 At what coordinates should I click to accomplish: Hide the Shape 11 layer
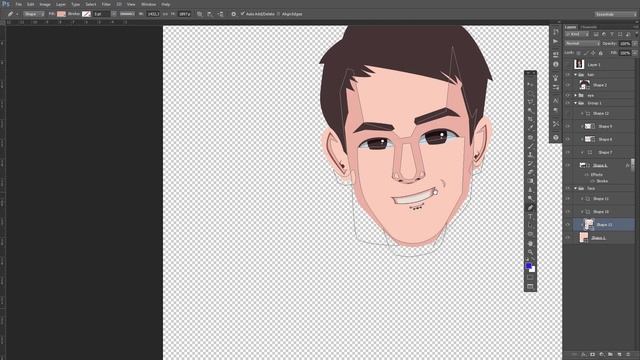[568, 199]
